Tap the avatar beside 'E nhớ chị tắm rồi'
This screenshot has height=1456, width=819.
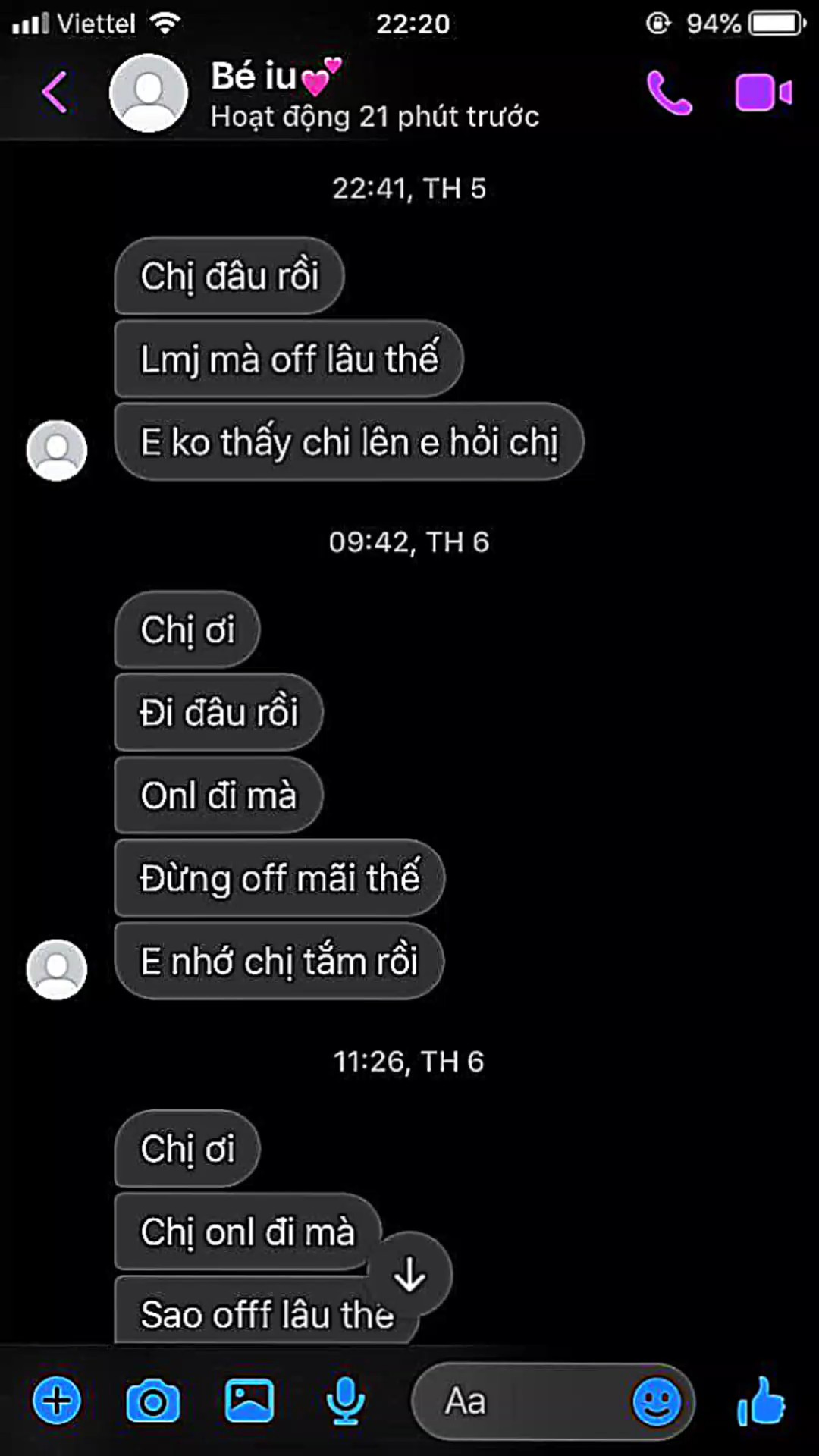click(57, 969)
